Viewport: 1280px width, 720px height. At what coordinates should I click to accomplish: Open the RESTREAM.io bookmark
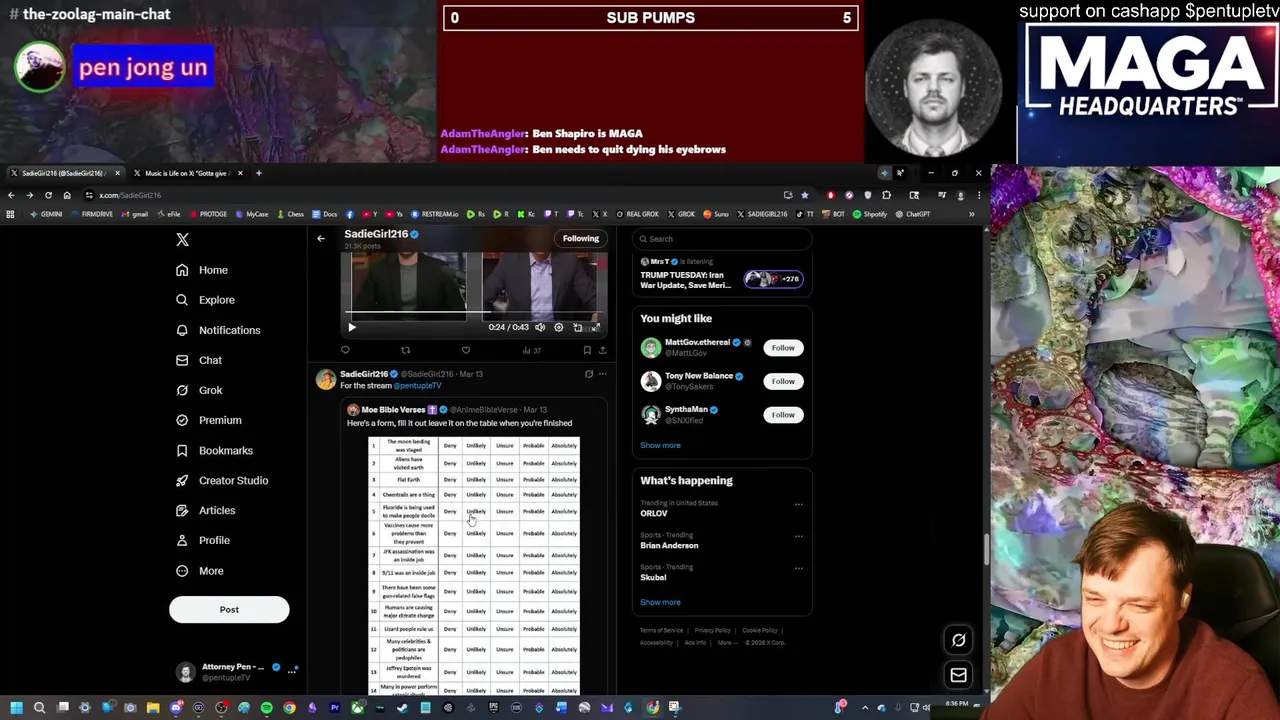(x=435, y=214)
